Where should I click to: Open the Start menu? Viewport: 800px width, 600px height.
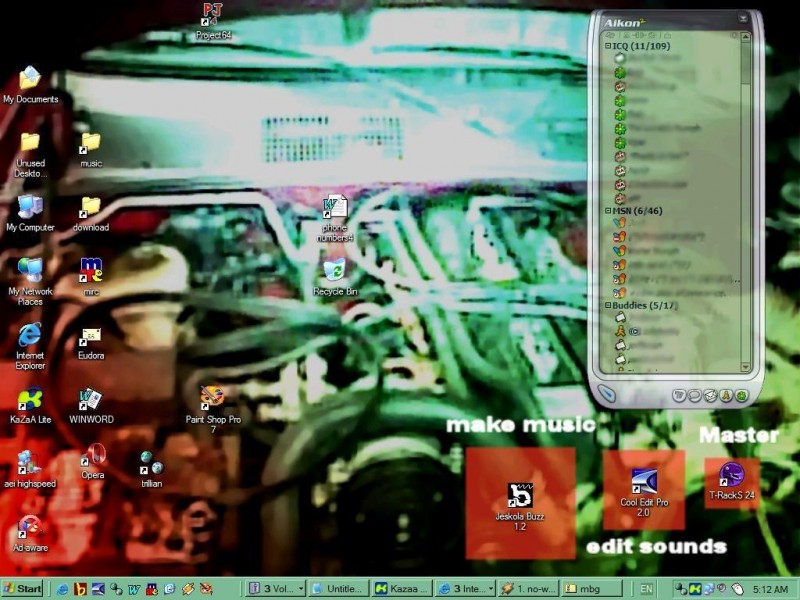[22, 589]
